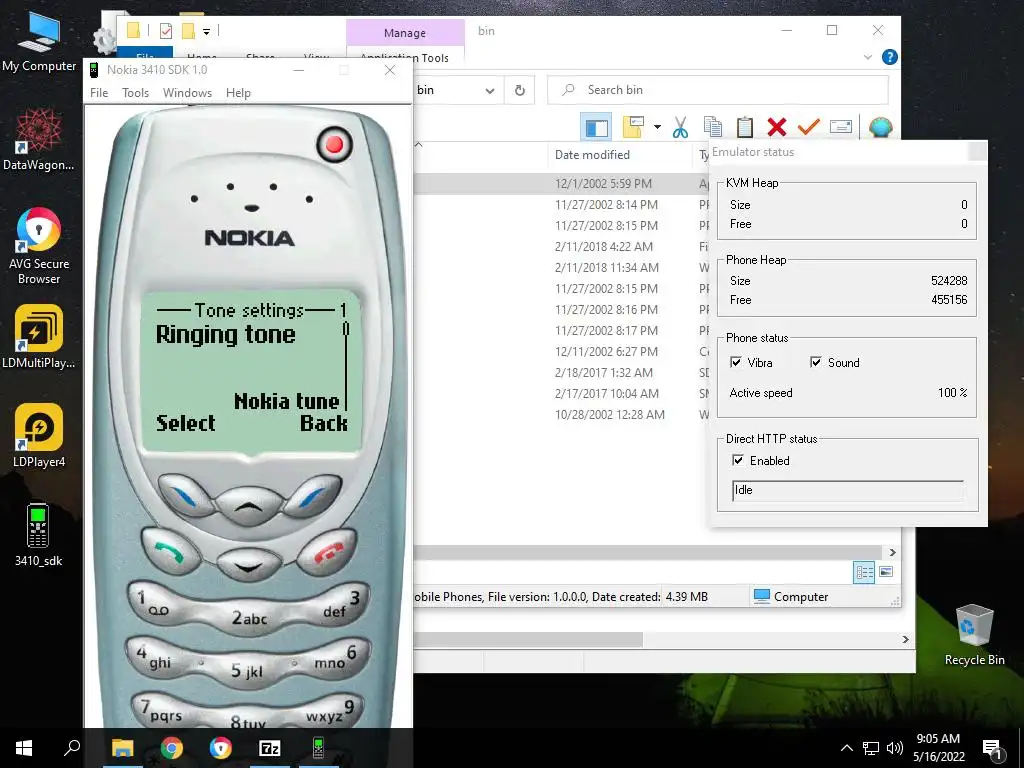Expand the Explorer ribbon chevron
Viewport: 1024px width, 768px height.
[x=868, y=57]
